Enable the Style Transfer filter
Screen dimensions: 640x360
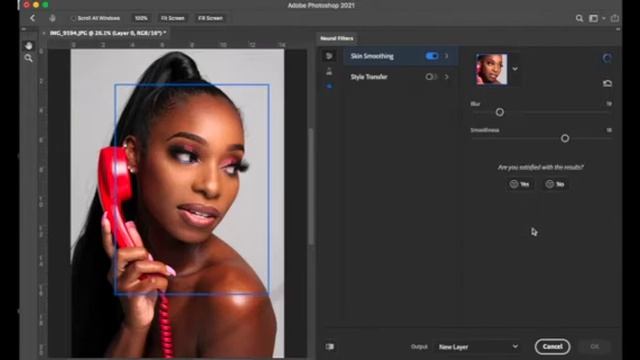pyautogui.click(x=431, y=77)
